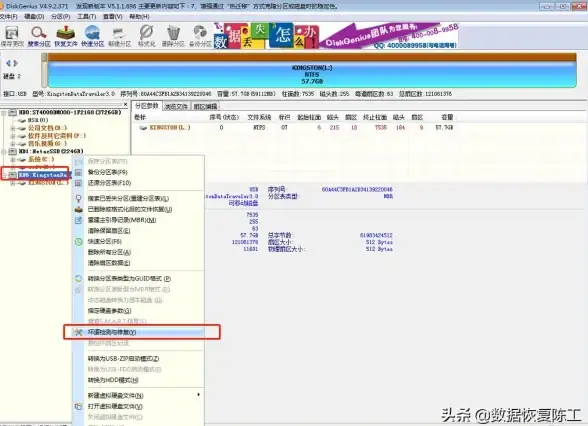The width and height of the screenshot is (588, 426).
Task: Expand the 软件及其它资料 partition node
Action: [12, 136]
